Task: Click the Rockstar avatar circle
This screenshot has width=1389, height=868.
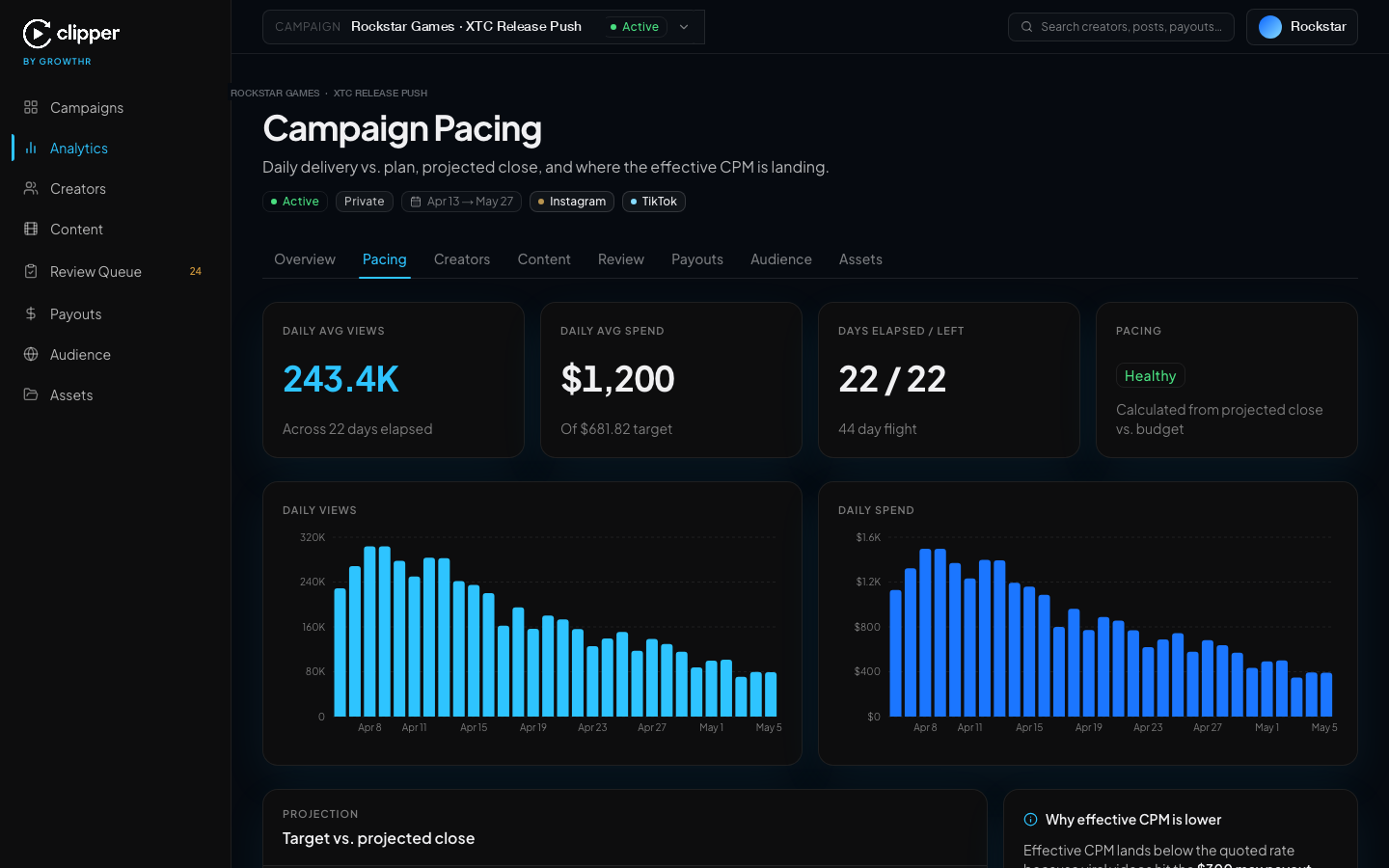Action: click(1270, 27)
